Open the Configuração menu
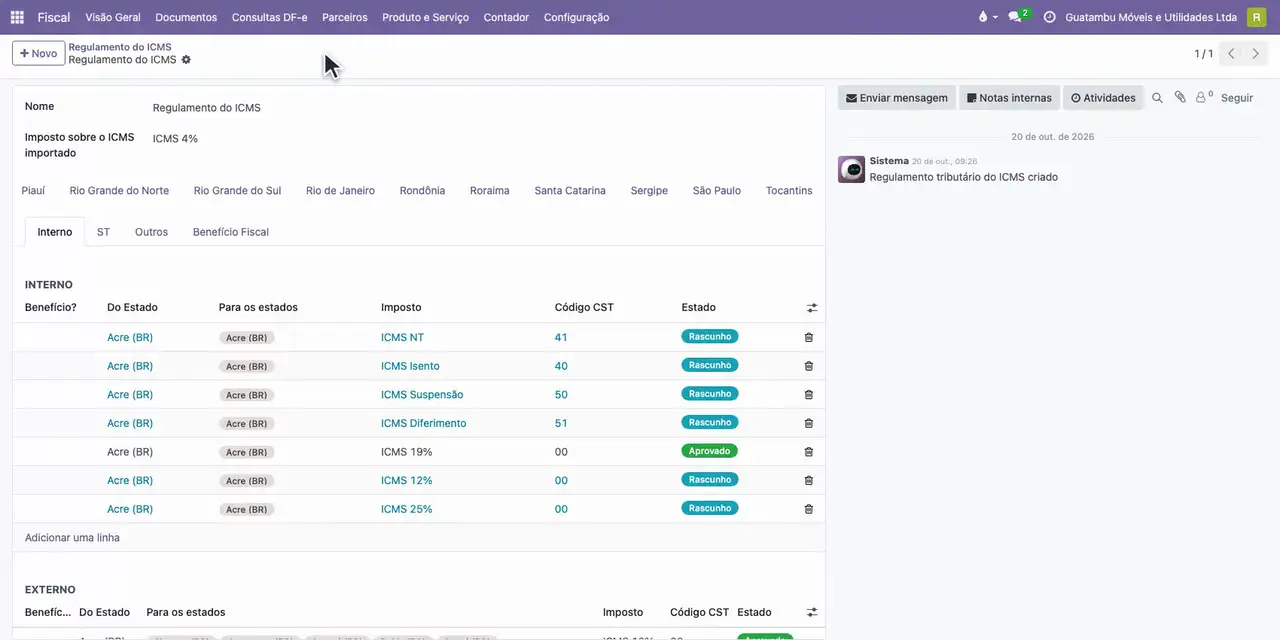Screen dimensions: 1280x640 pos(576,17)
